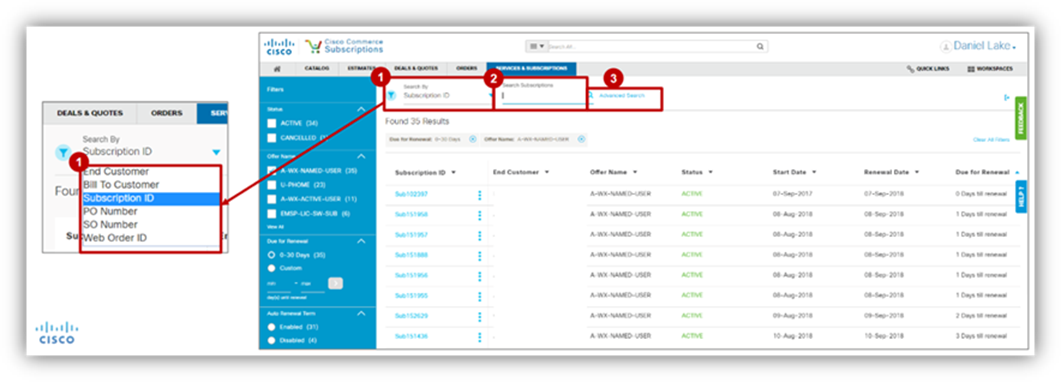
Task: Open actions menu for Sub102397
Action: click(480, 195)
